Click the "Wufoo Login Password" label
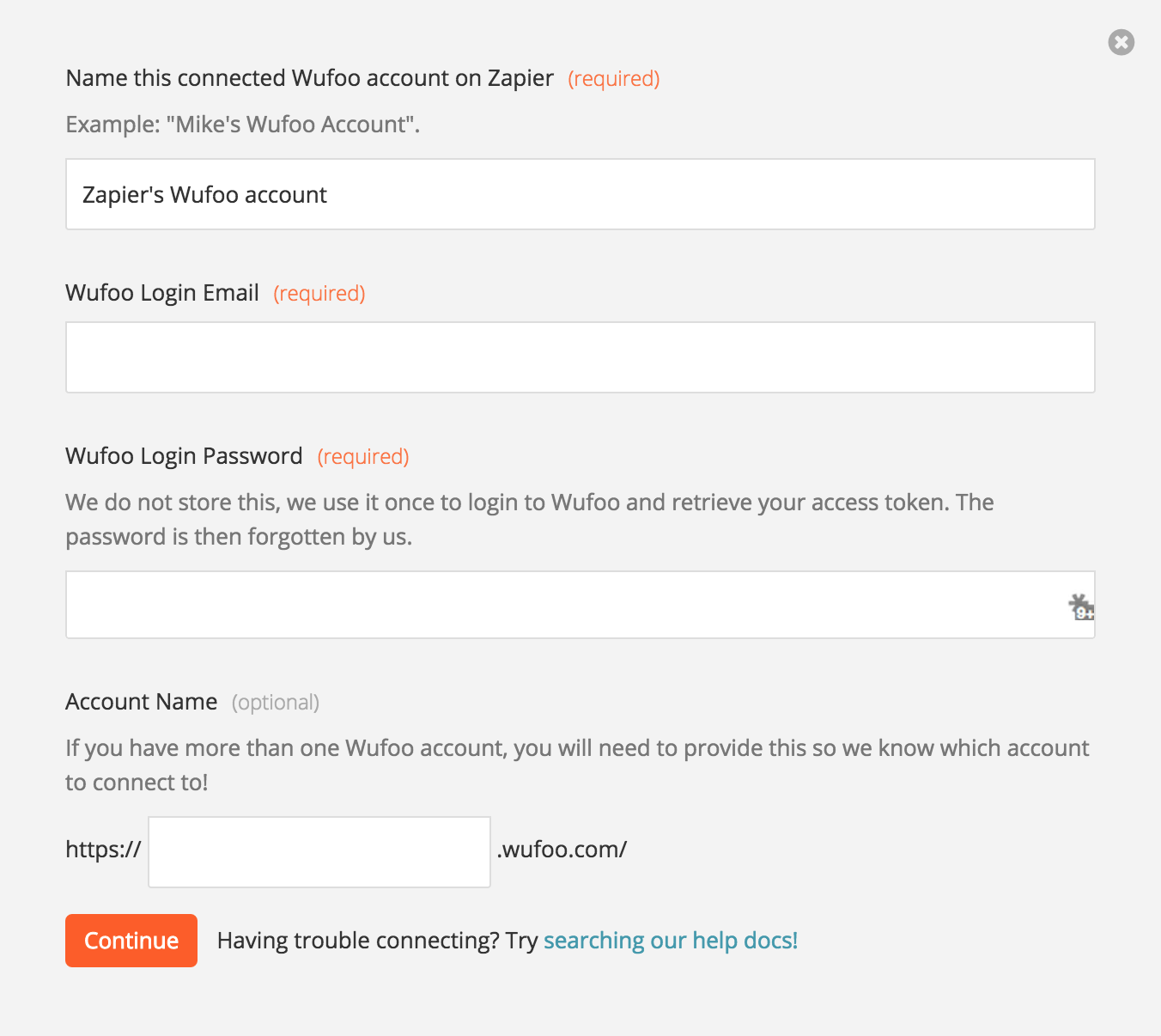1161x1036 pixels. click(184, 456)
